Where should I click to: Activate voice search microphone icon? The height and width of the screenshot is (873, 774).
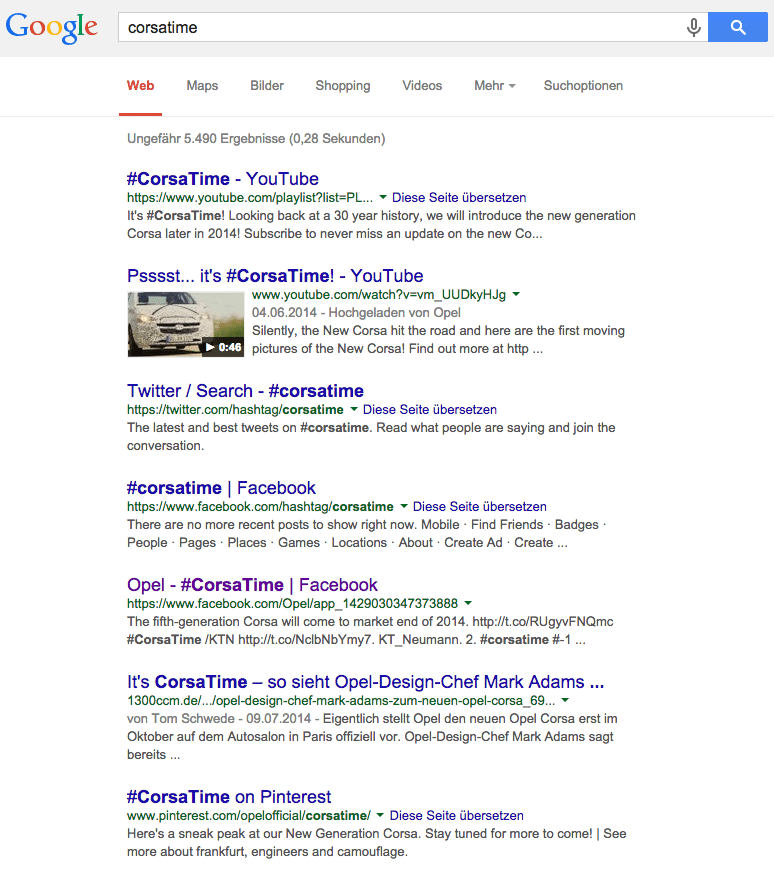coord(693,27)
